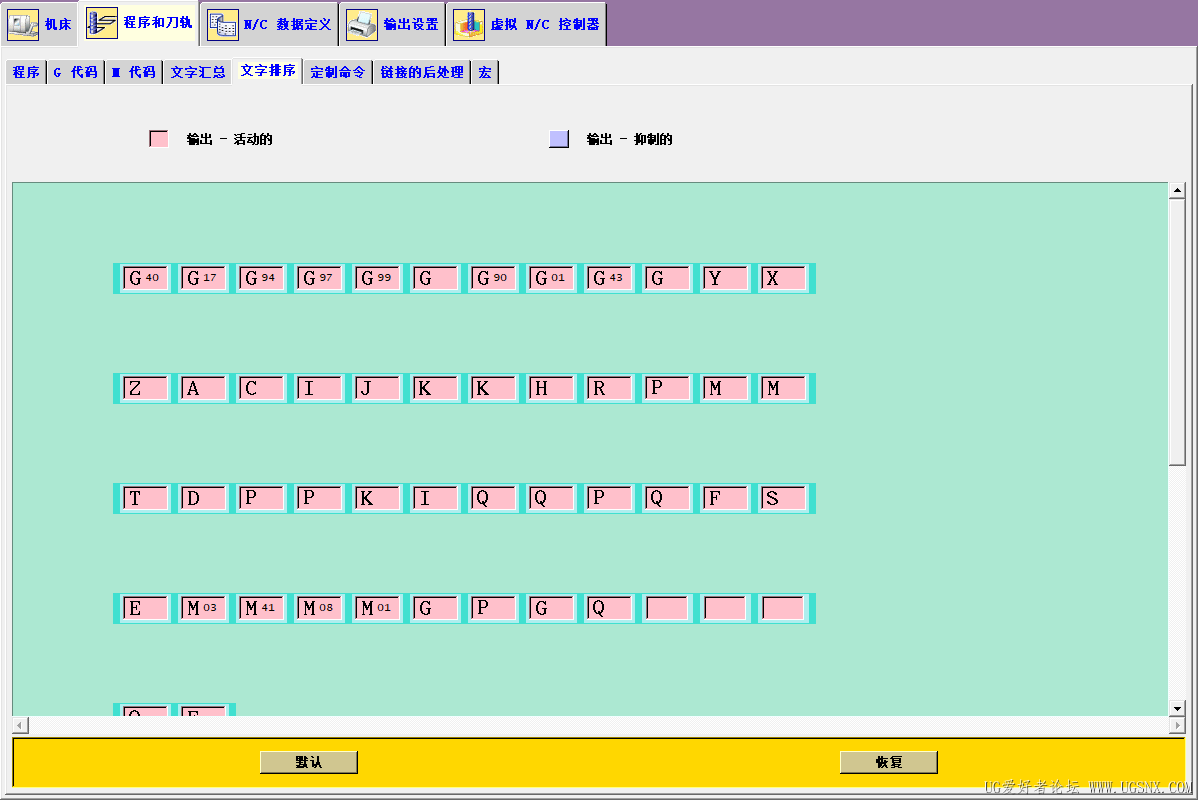Screen dimensions: 1198x800
Task: Toggle the G99 word block
Action: coord(377,278)
